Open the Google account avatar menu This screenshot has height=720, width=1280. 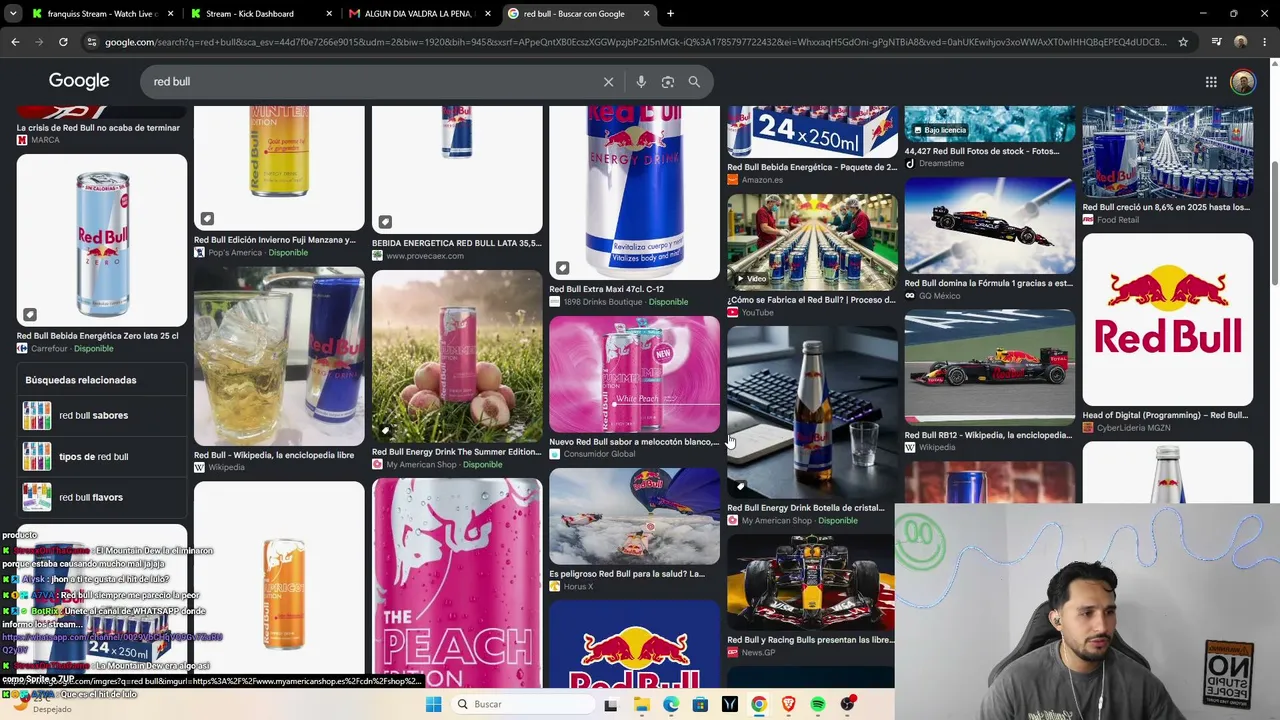[1243, 82]
